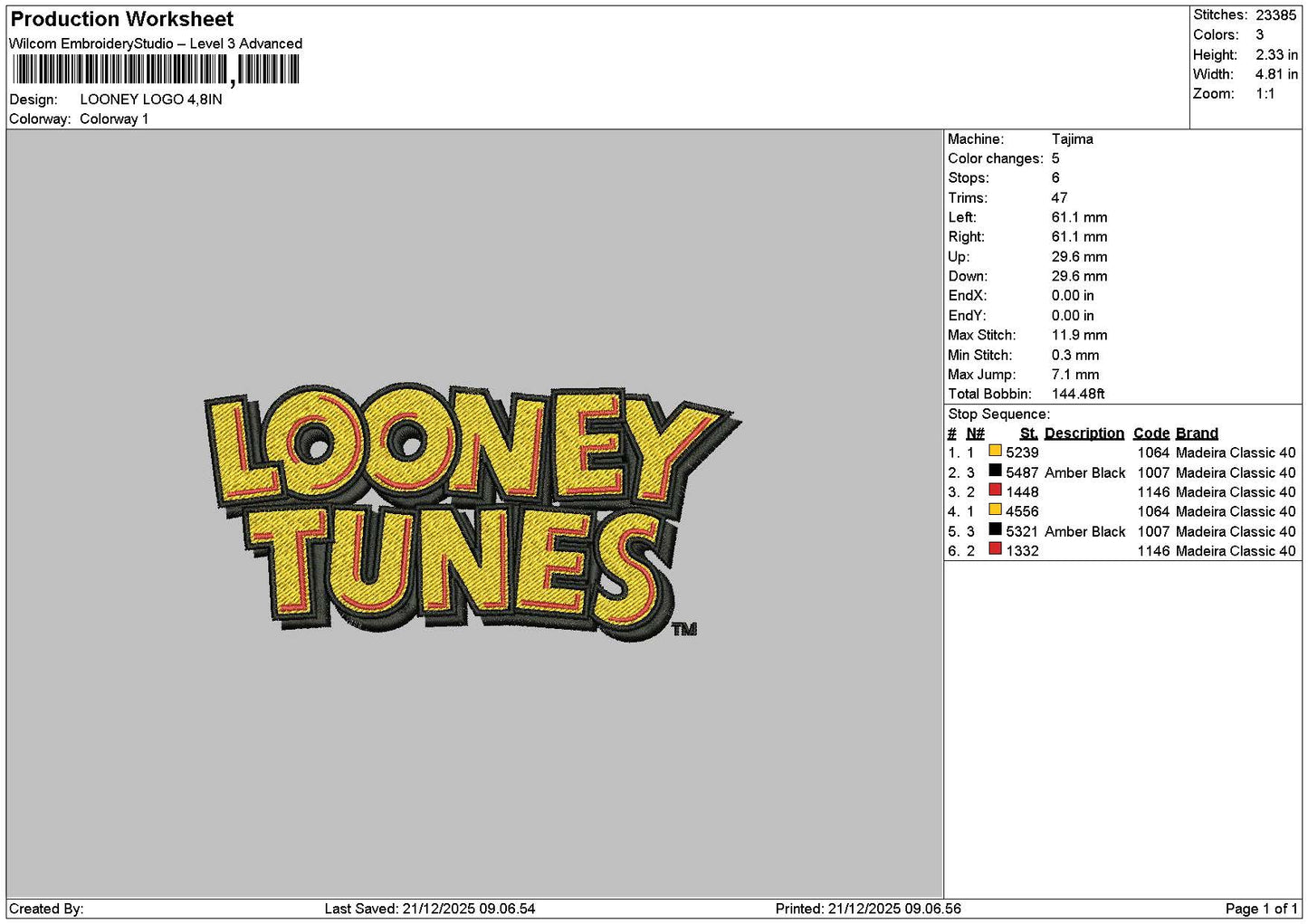Image resolution: width=1308 pixels, height=924 pixels.
Task: Click the black swatch for stop 2 (5487)
Action: 995,471
